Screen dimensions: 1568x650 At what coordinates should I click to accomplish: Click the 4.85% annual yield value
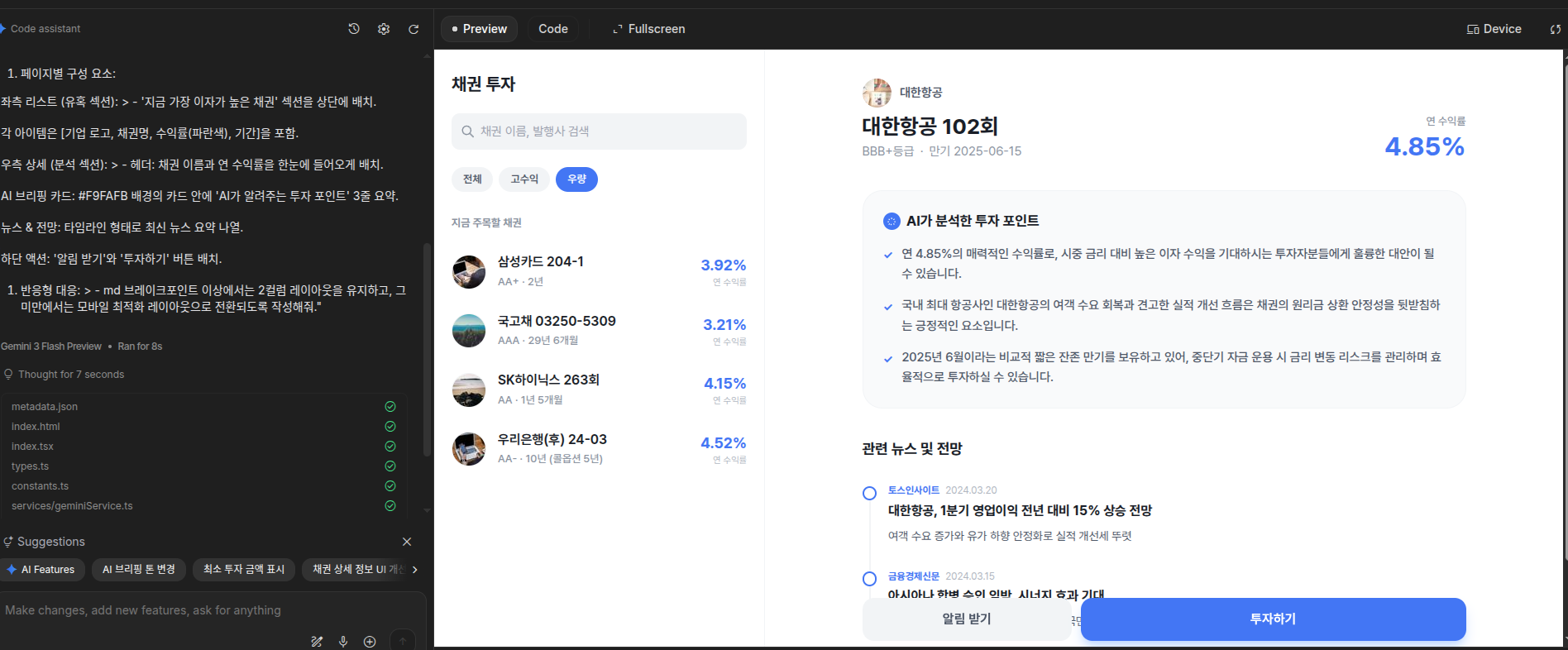pyautogui.click(x=1425, y=147)
